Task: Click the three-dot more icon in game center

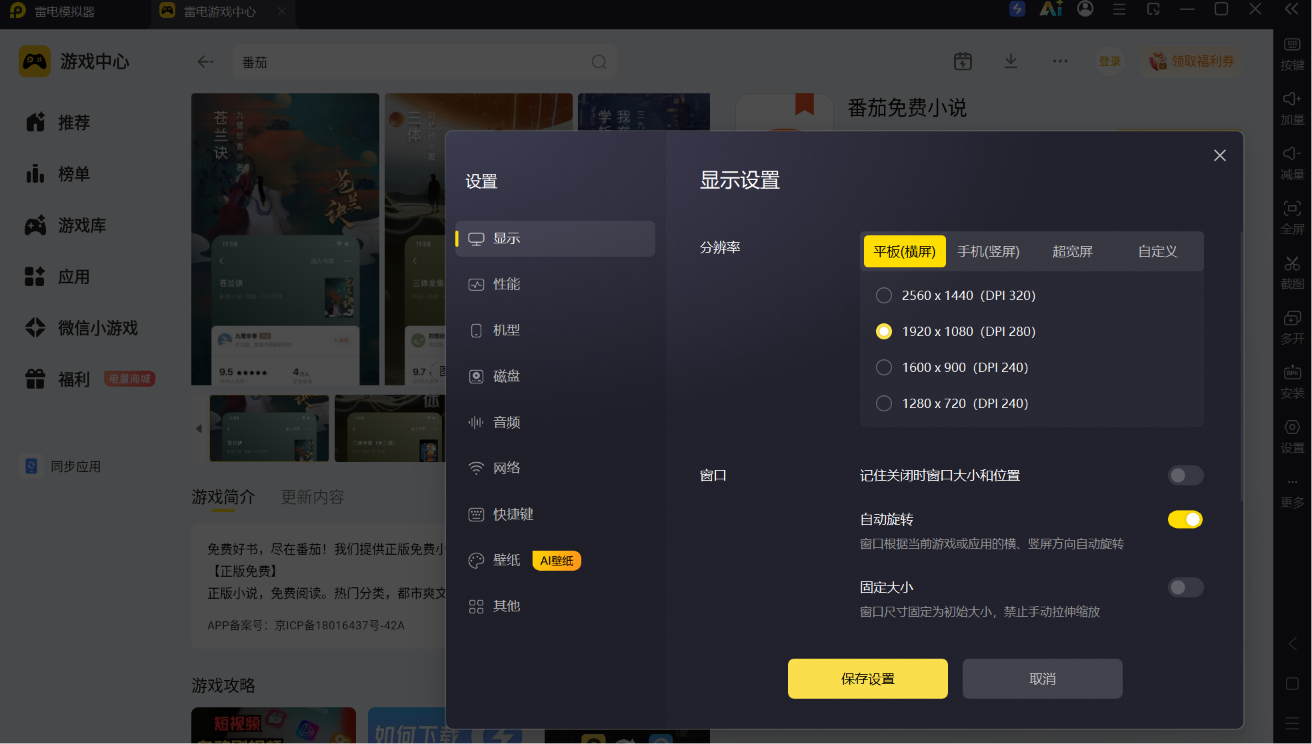Action: pos(1060,61)
